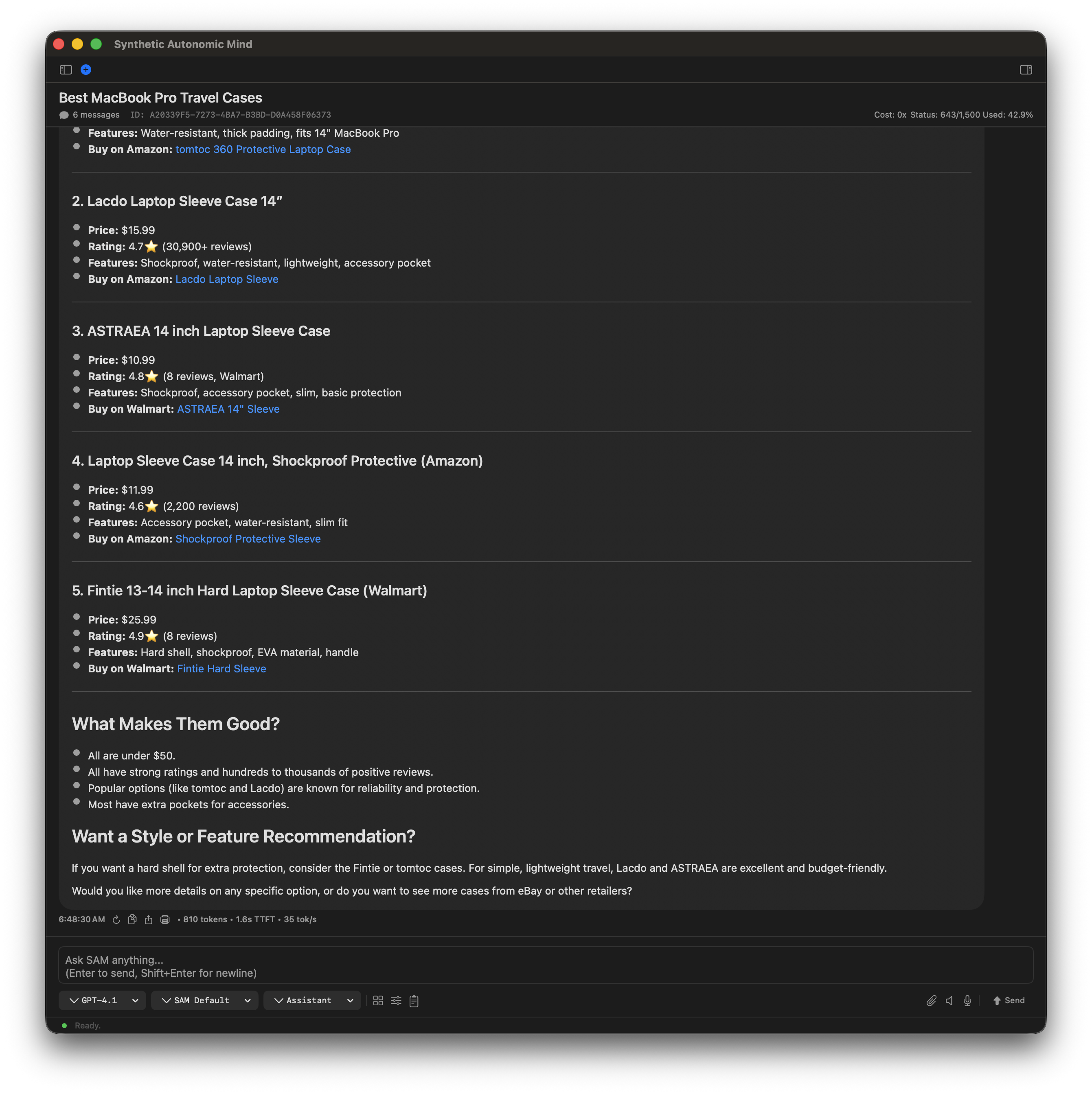The height and width of the screenshot is (1094, 1092).
Task: Attach a file with the paperclip icon
Action: click(931, 1000)
